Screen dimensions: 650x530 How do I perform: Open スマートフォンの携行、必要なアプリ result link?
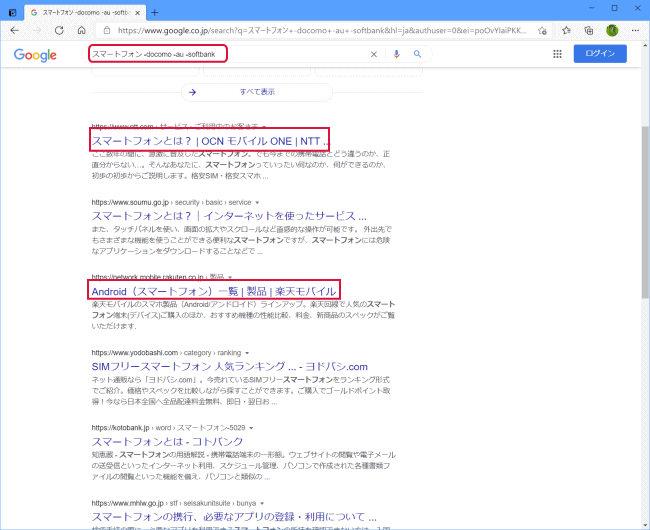click(234, 517)
